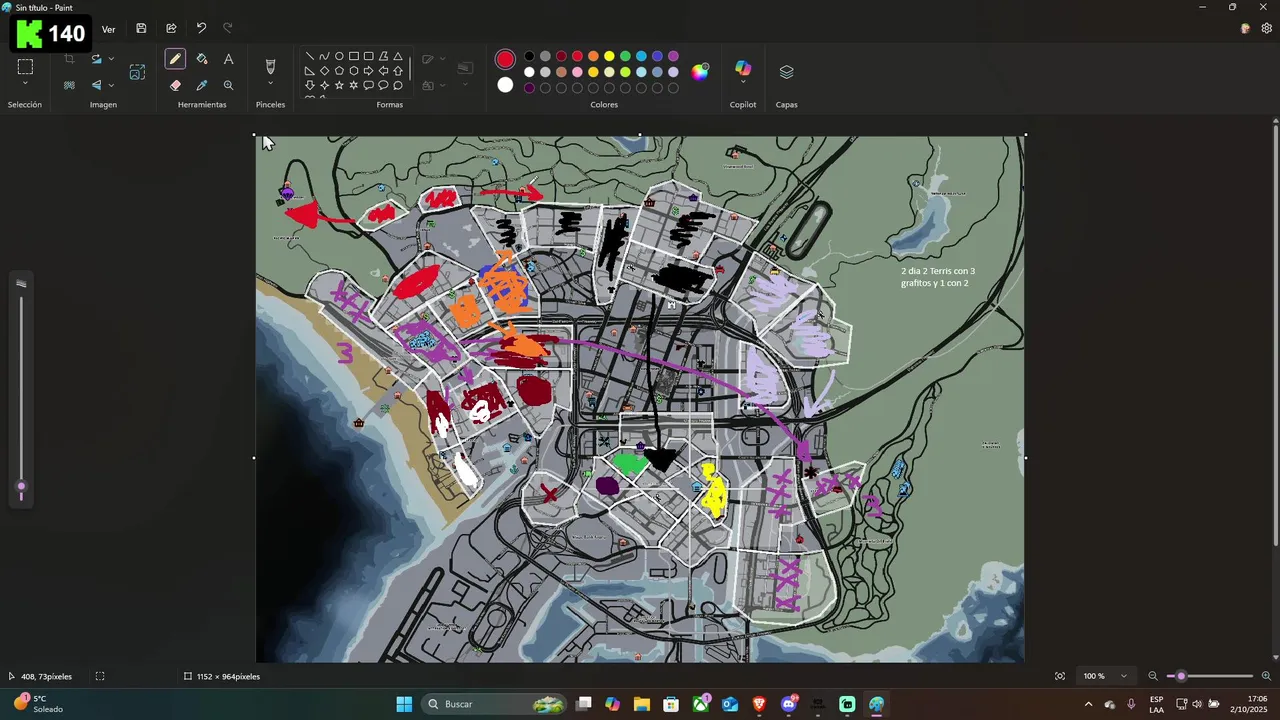Select the five-point star shape
This screenshot has width=1280, height=720.
pyautogui.click(x=339, y=85)
